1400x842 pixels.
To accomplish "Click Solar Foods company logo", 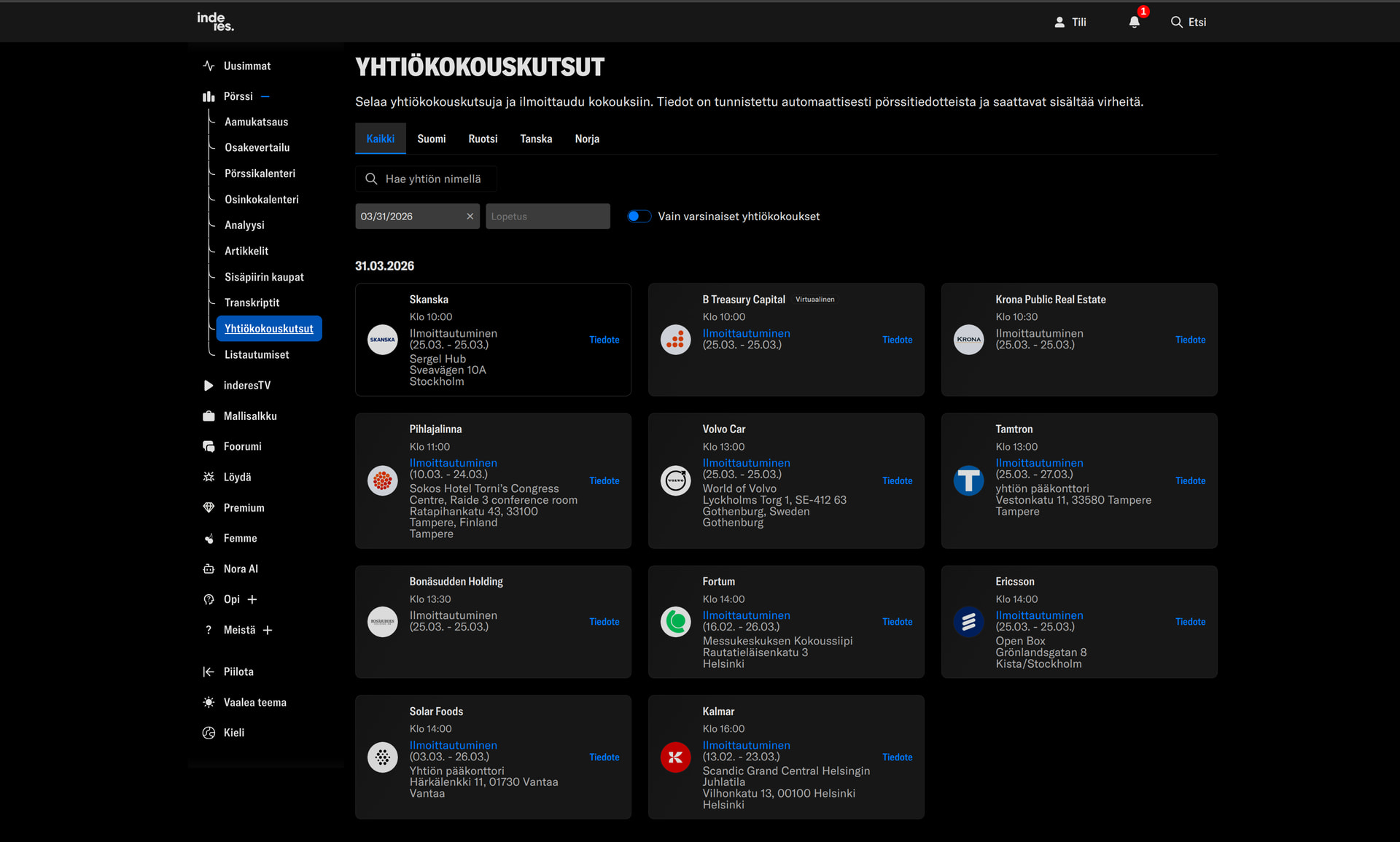I will coord(382,757).
